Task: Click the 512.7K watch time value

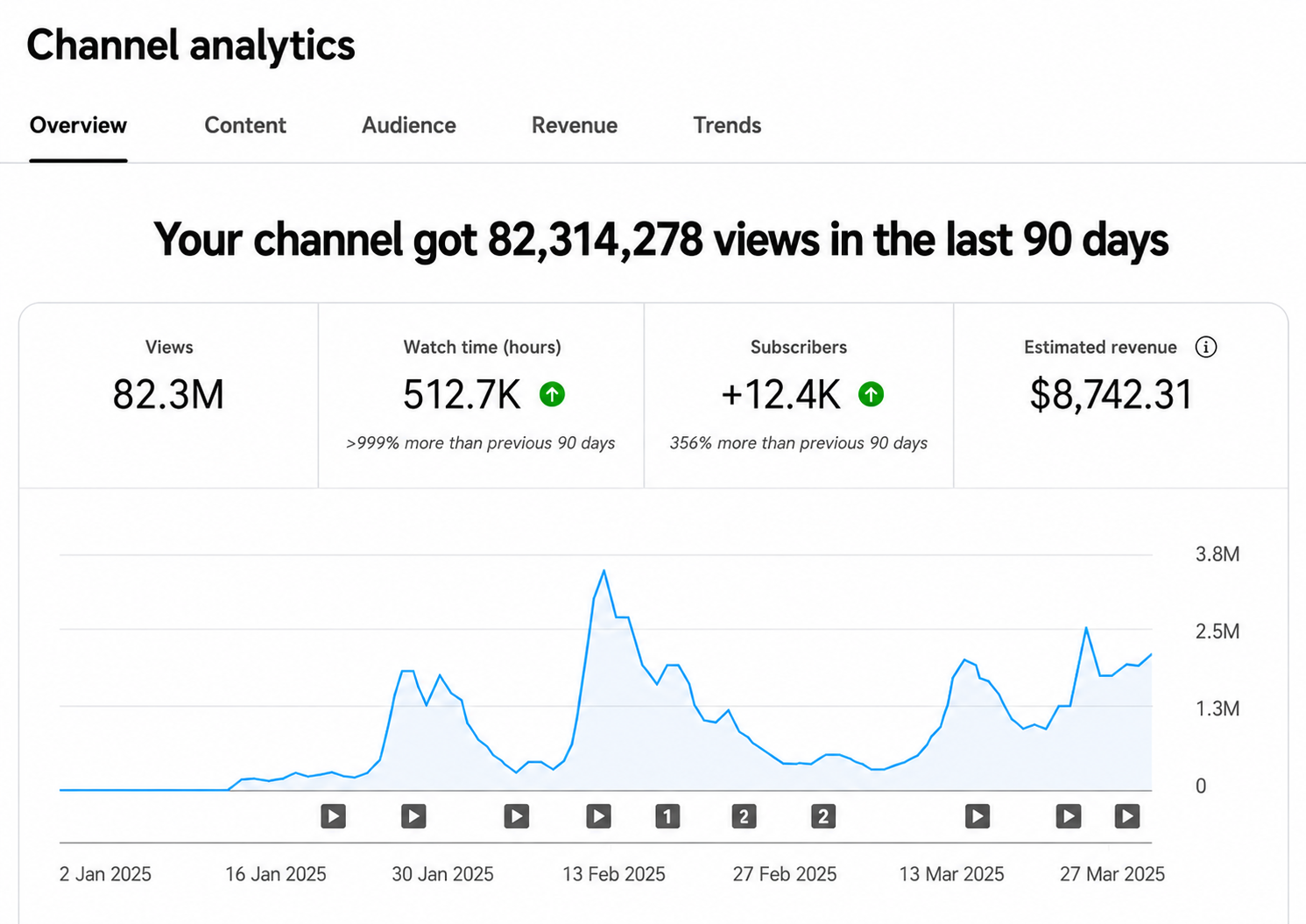Action: (462, 395)
